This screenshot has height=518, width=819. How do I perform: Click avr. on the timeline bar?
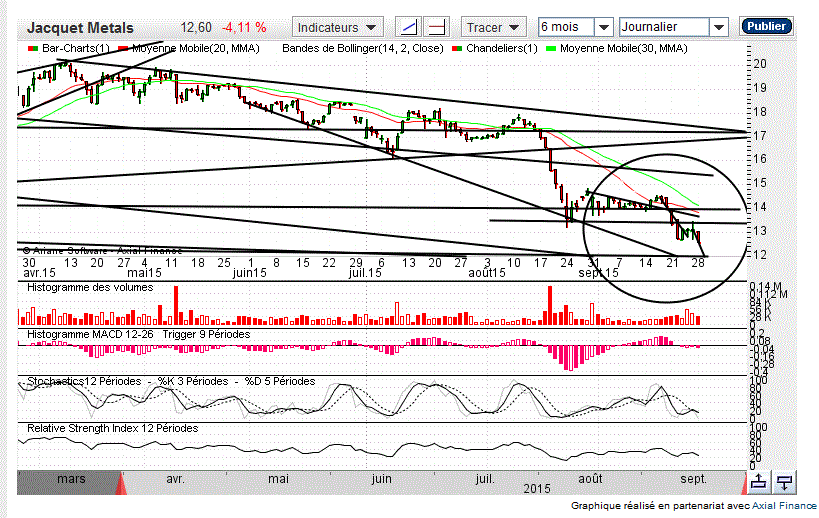(x=175, y=479)
